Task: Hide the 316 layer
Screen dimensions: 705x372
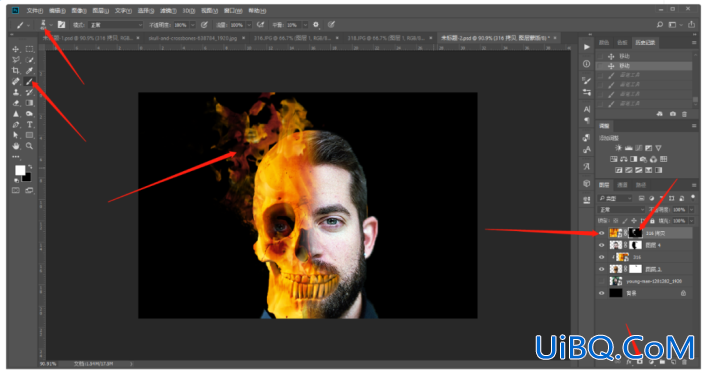Action: point(602,257)
